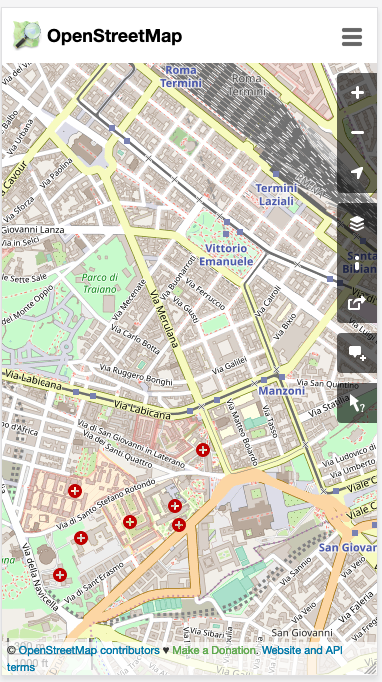The width and height of the screenshot is (382, 682).
Task: Open the map Layers panel
Action: point(357,224)
